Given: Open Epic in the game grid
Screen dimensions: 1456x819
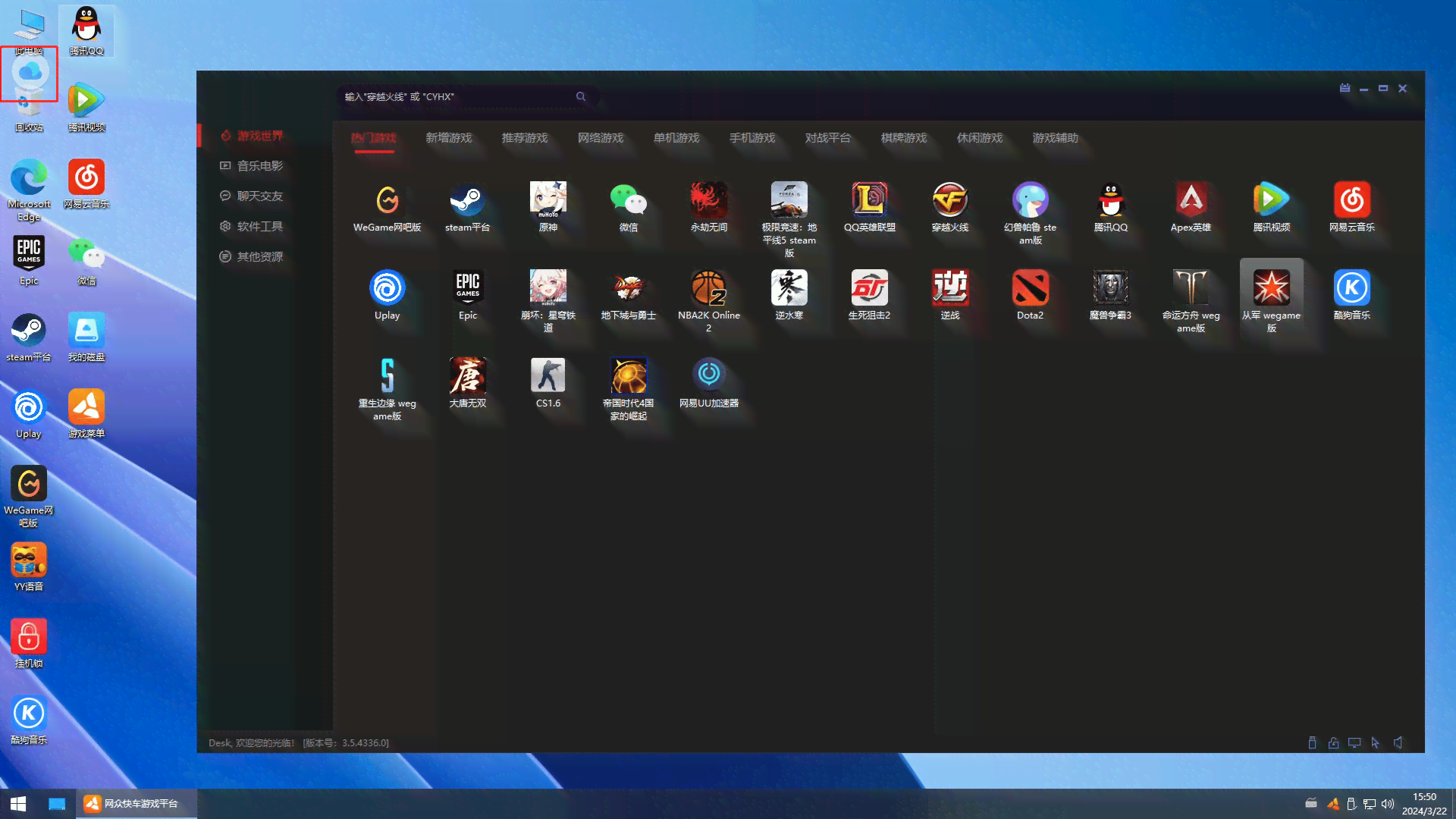Looking at the screenshot, I should [x=468, y=295].
